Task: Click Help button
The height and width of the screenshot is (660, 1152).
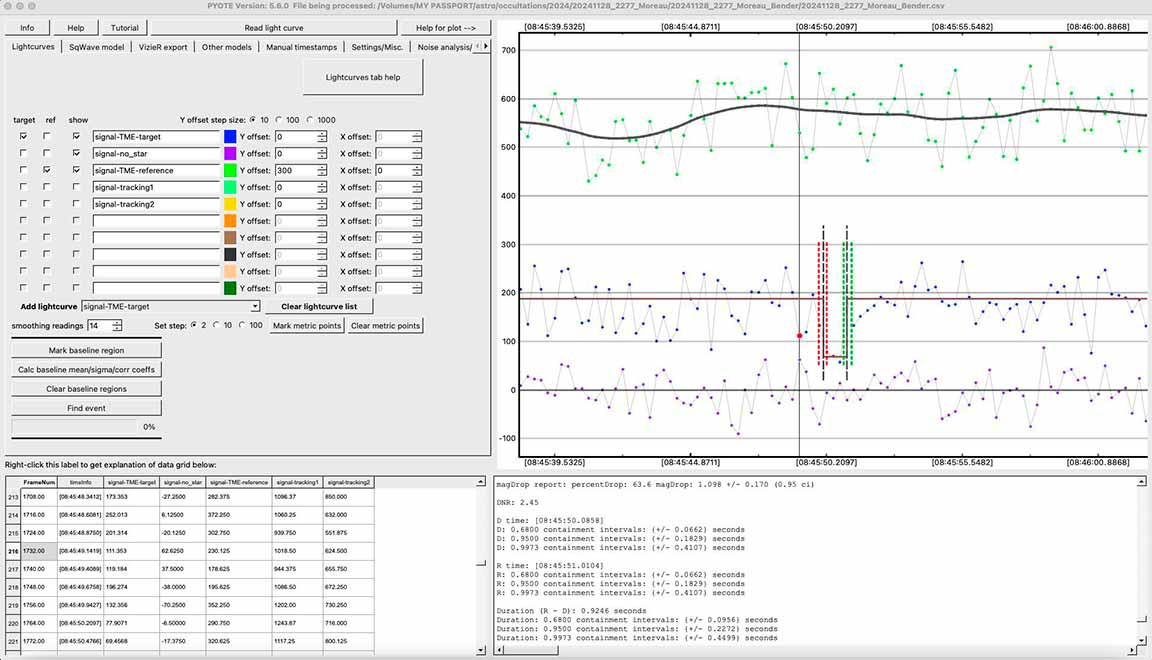Action: tap(76, 28)
